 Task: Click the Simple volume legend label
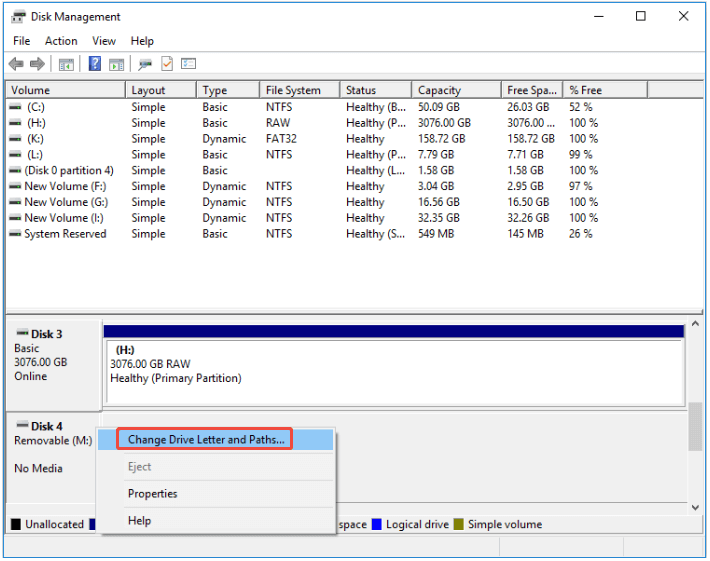point(505,525)
